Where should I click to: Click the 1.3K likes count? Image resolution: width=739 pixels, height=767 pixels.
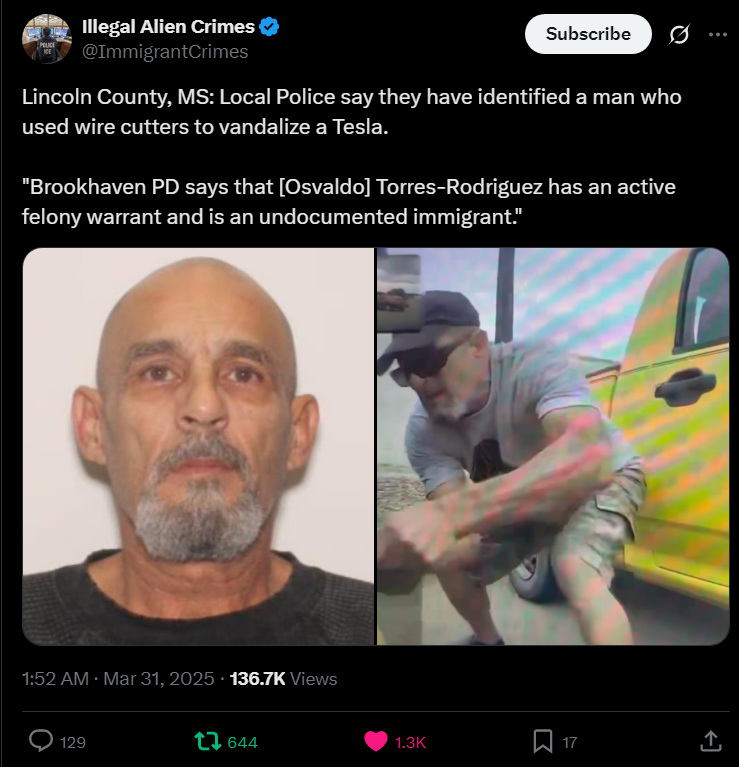[x=410, y=742]
